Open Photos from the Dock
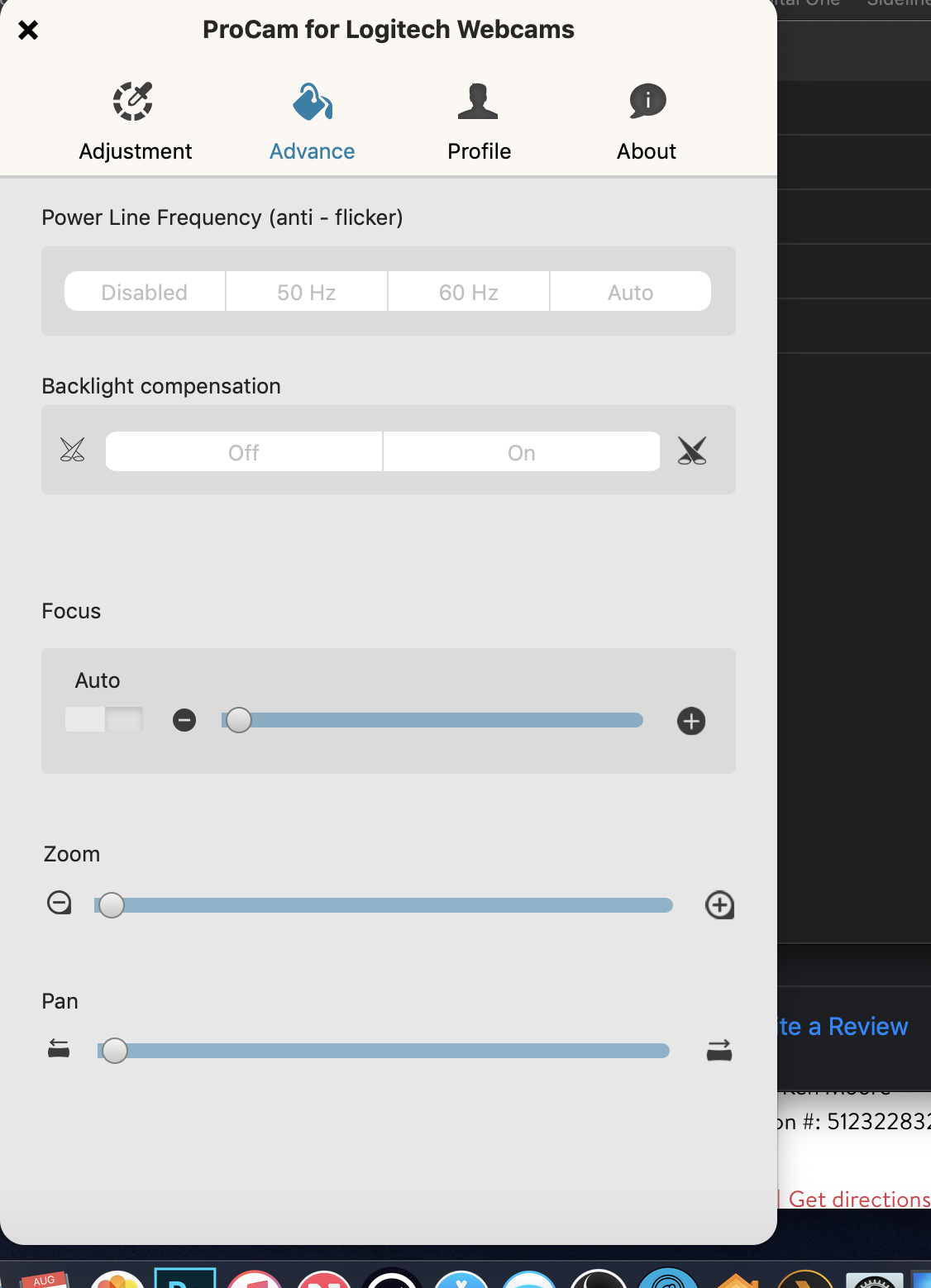 coord(117,1278)
